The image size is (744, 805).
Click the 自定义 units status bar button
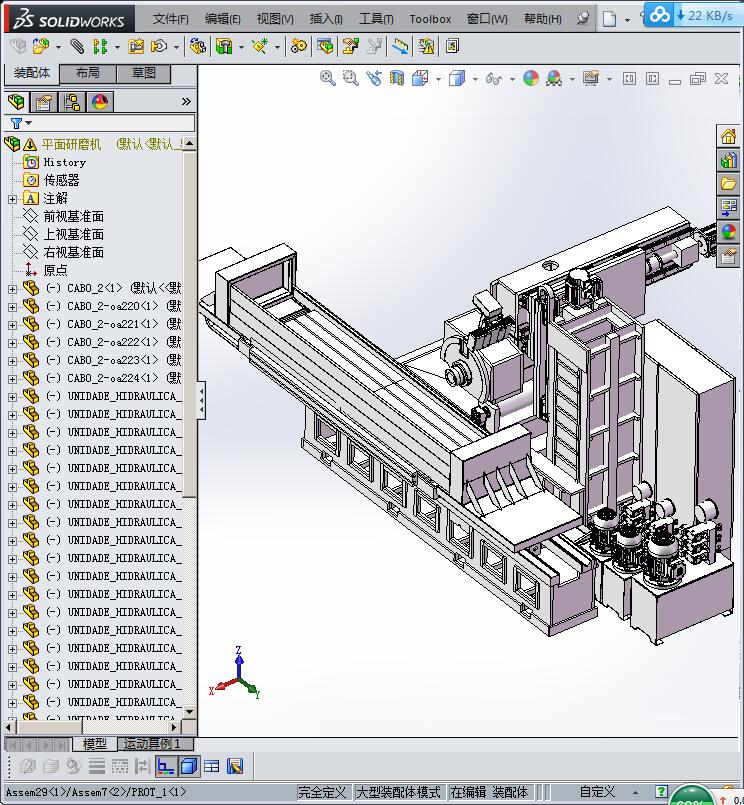[x=597, y=792]
